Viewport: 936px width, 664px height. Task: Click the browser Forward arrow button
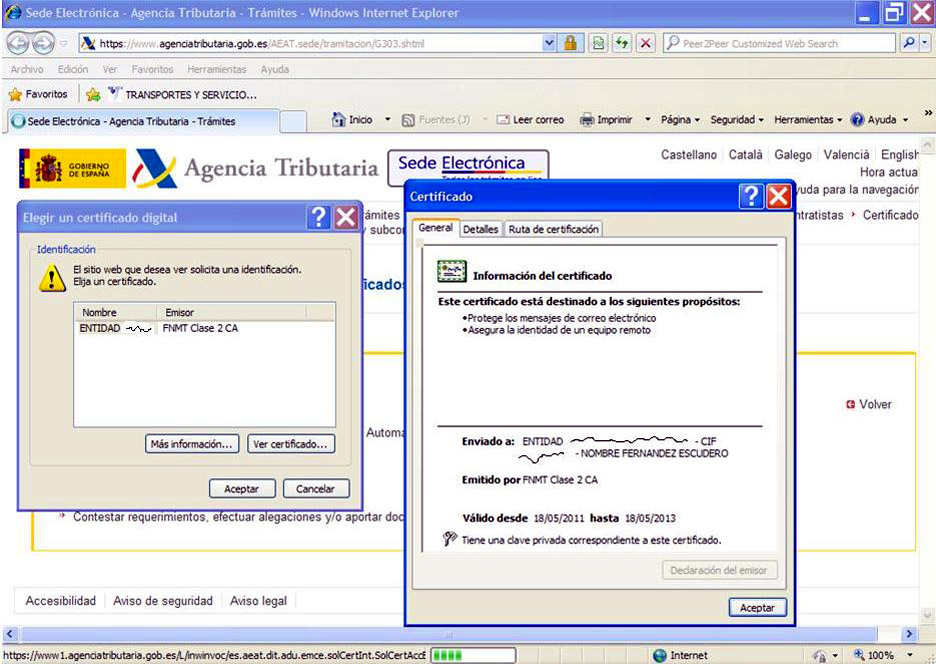pos(43,43)
